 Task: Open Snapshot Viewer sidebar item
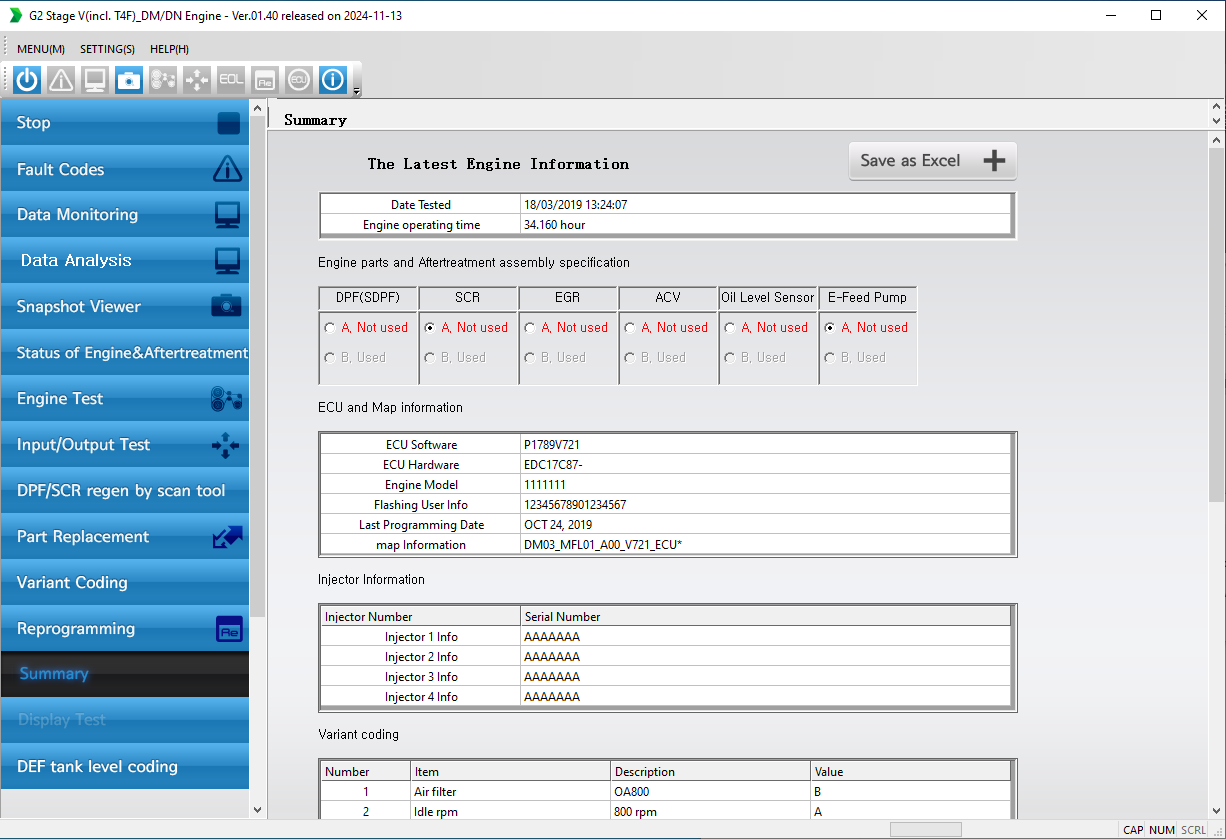124,307
